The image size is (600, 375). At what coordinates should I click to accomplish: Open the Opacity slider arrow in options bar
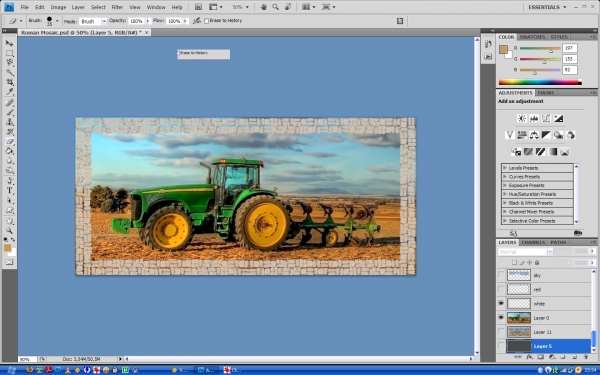pyautogui.click(x=148, y=21)
